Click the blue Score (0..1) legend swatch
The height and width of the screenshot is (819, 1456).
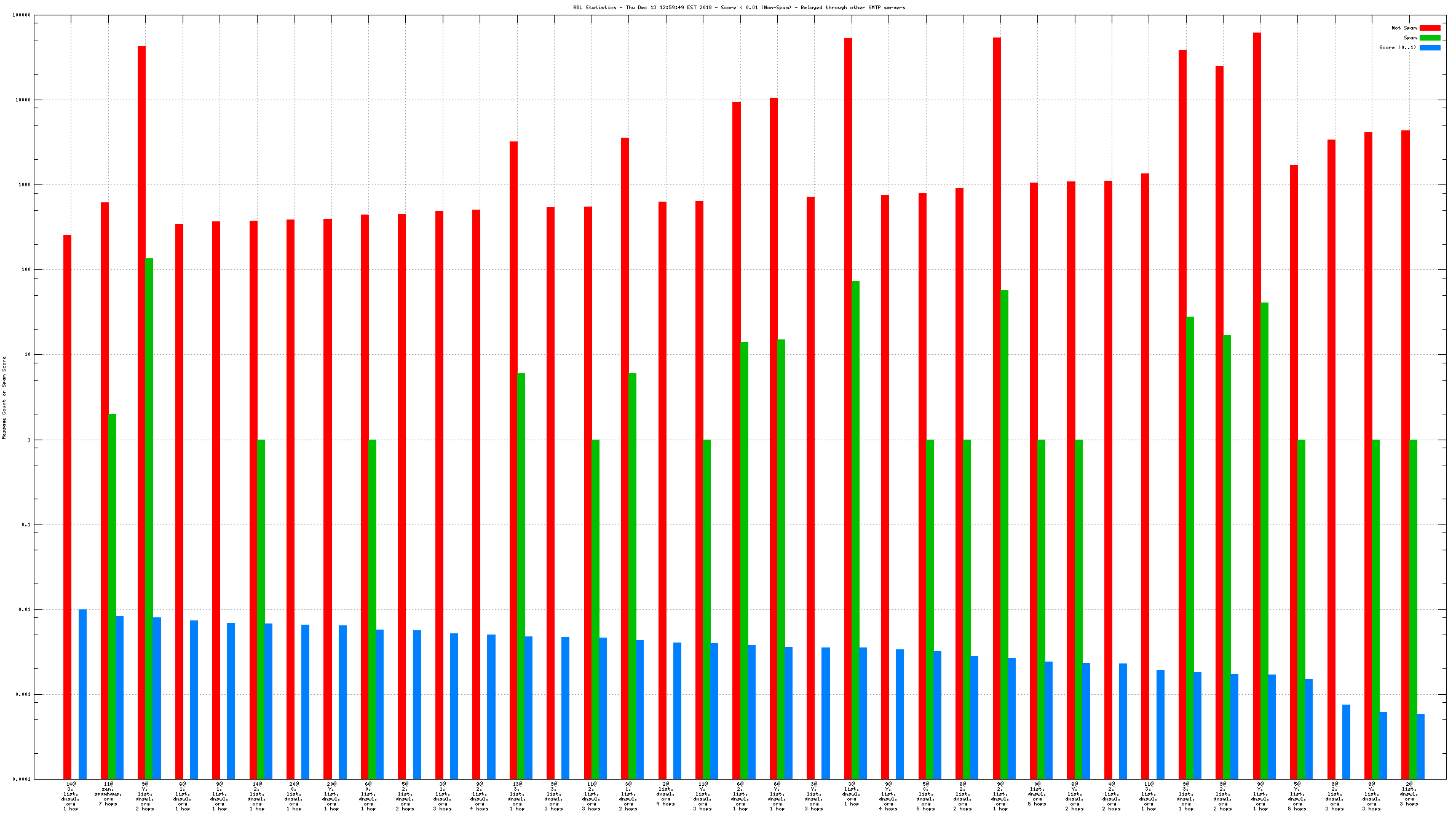[x=1430, y=47]
